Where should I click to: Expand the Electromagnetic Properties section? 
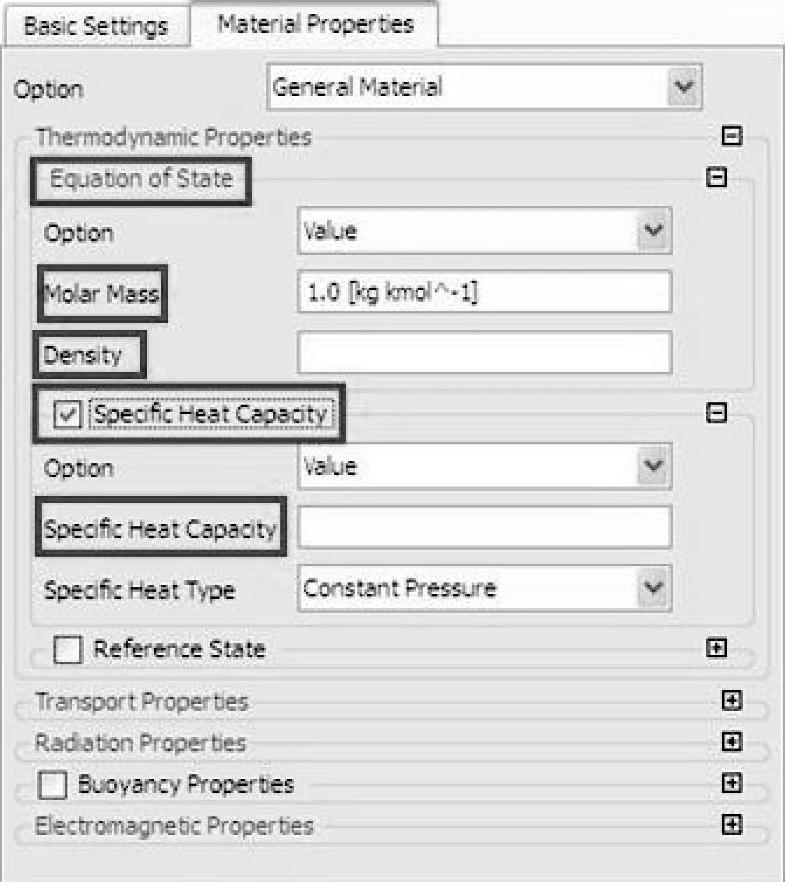731,825
